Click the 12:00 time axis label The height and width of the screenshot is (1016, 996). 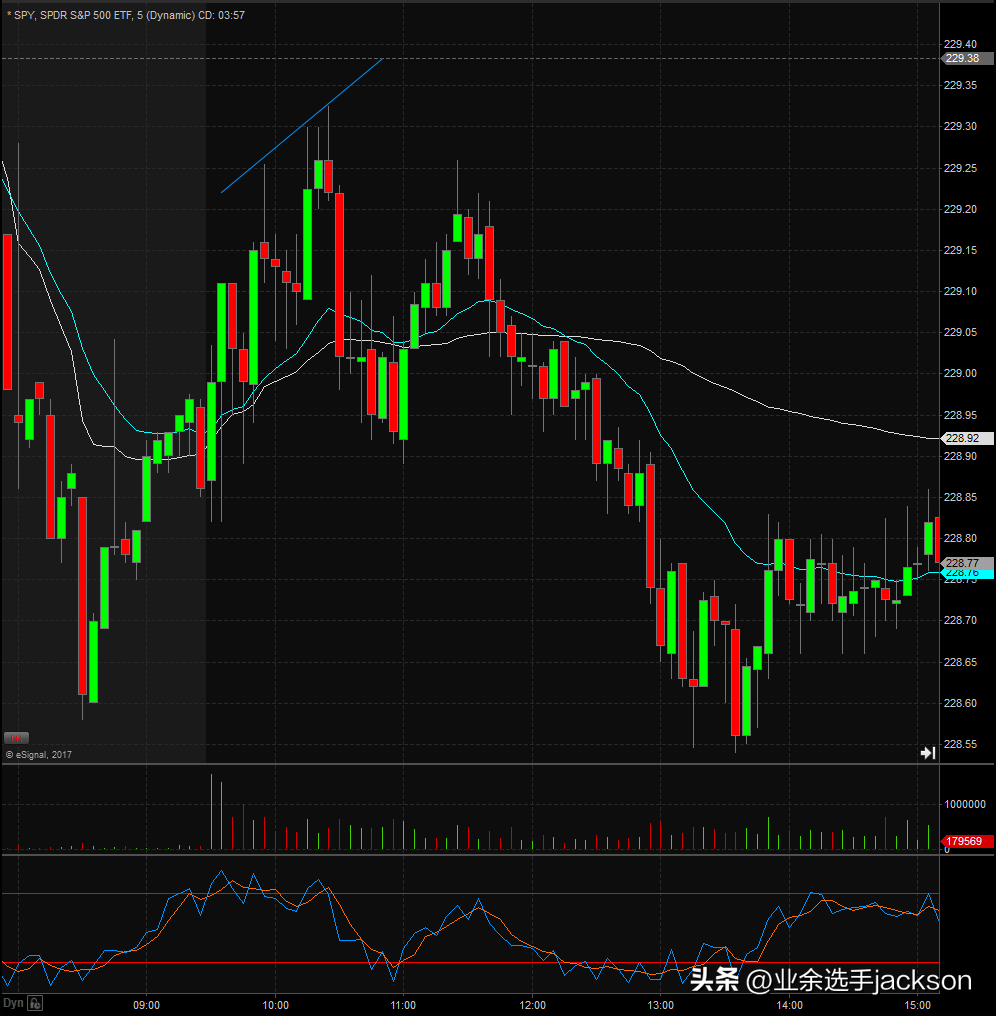point(532,1005)
